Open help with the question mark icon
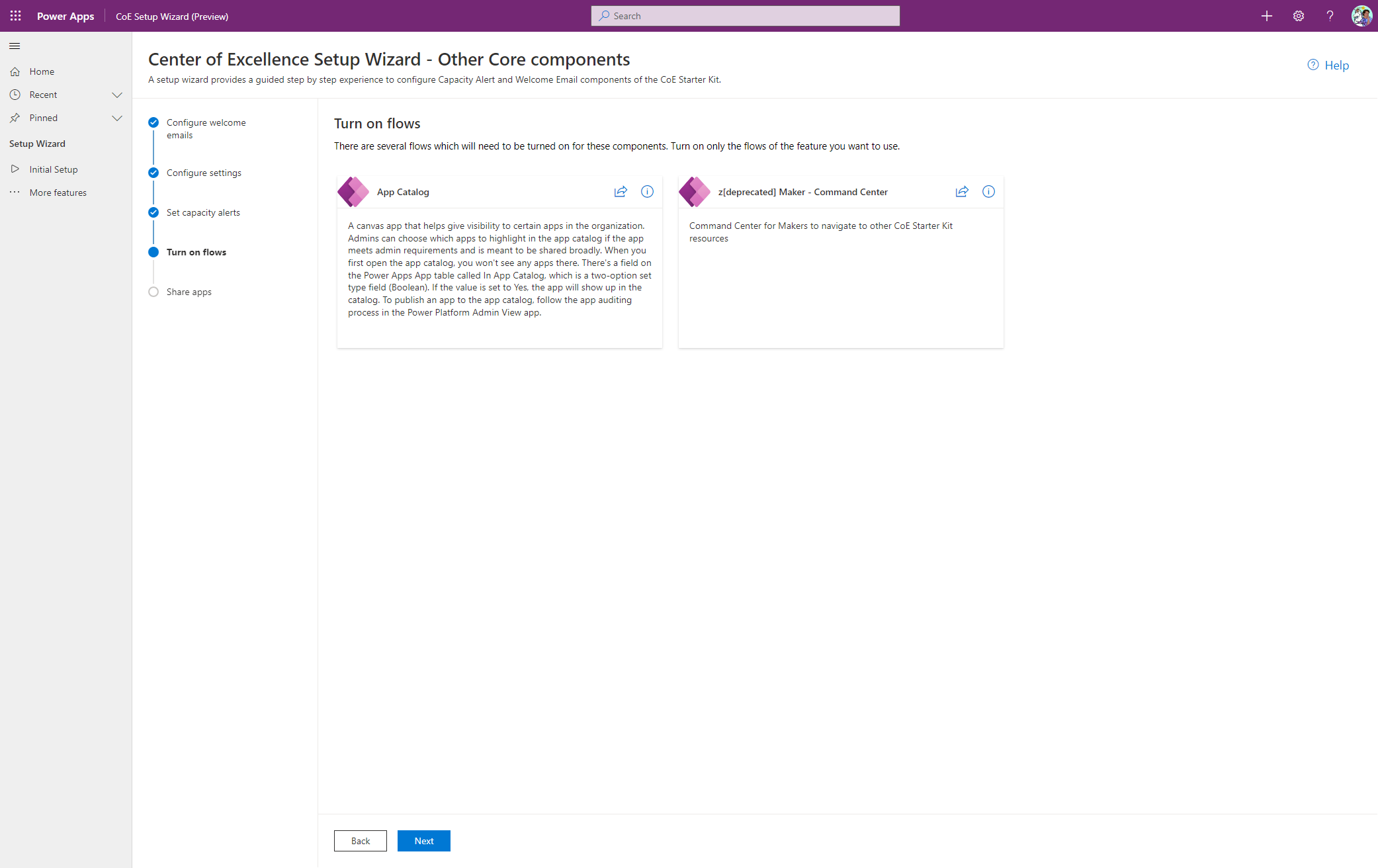1378x868 pixels. tap(1330, 16)
